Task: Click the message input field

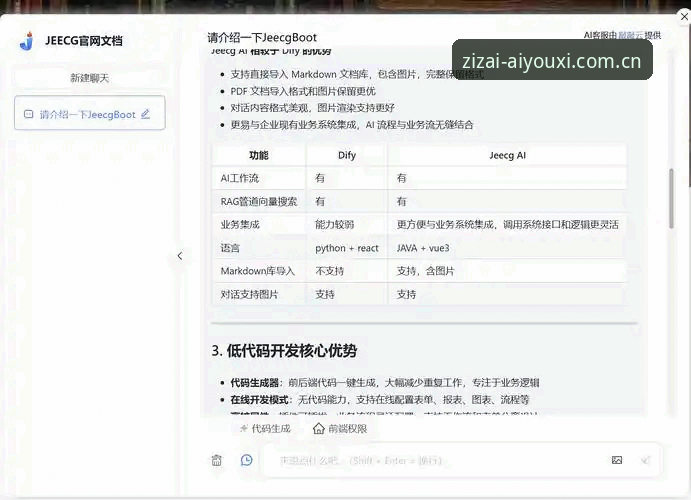Action: point(441,460)
